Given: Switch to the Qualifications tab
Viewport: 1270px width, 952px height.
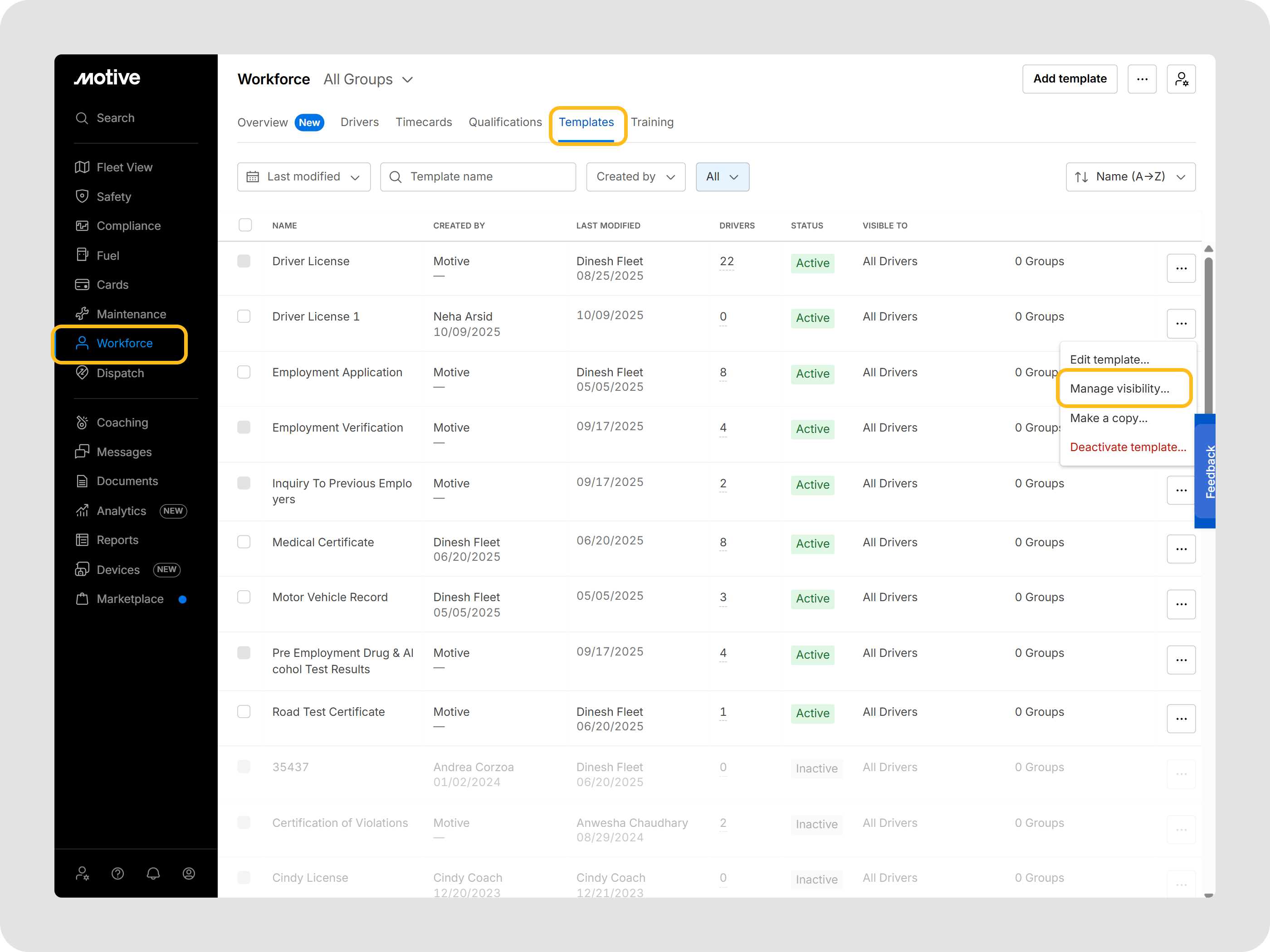Looking at the screenshot, I should pos(505,122).
